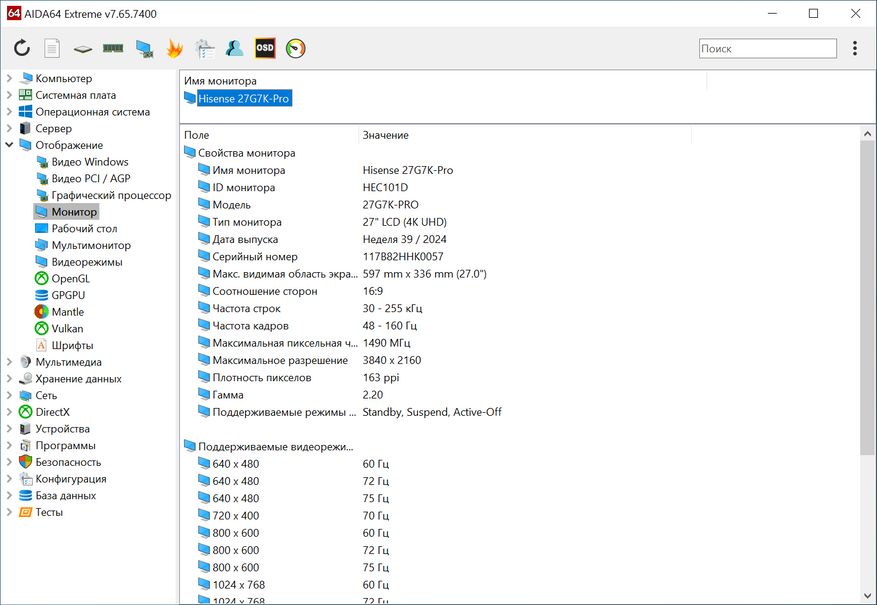Image resolution: width=877 pixels, height=605 pixels.
Task: Open Рабочий стол tree item
Action: pyautogui.click(x=76, y=229)
